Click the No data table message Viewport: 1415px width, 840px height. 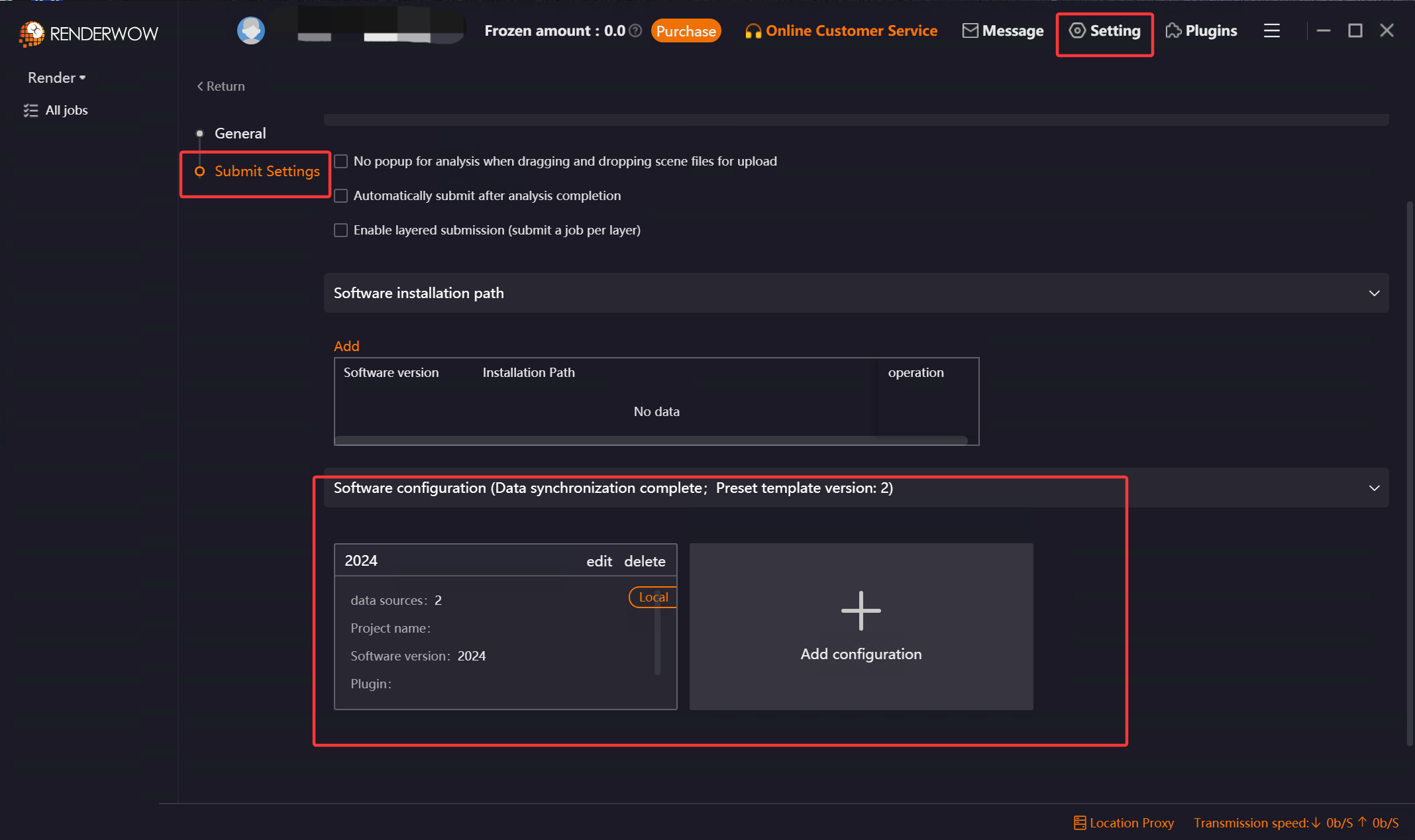pyautogui.click(x=656, y=411)
